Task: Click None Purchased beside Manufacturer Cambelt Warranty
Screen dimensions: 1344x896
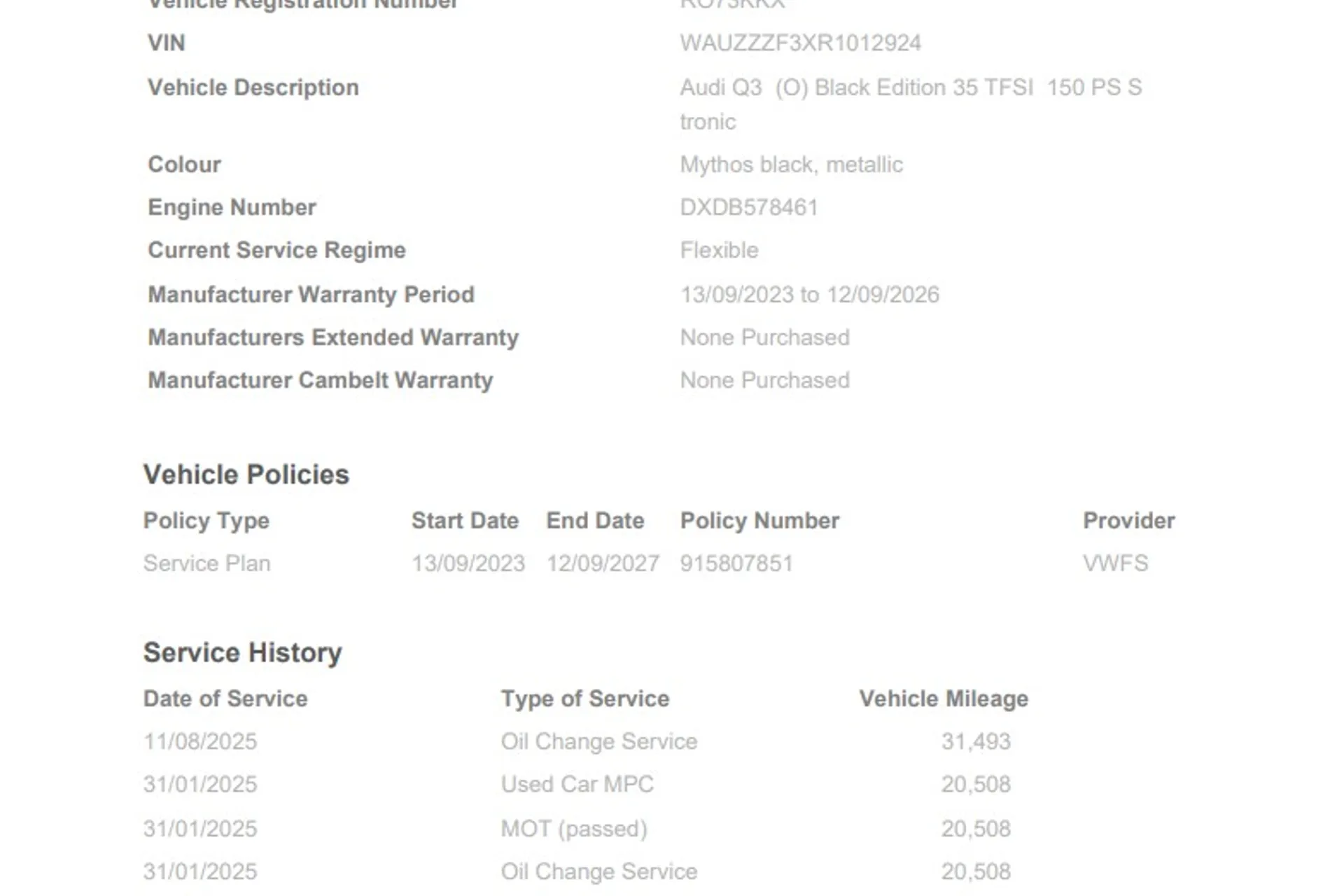Action: [x=764, y=380]
